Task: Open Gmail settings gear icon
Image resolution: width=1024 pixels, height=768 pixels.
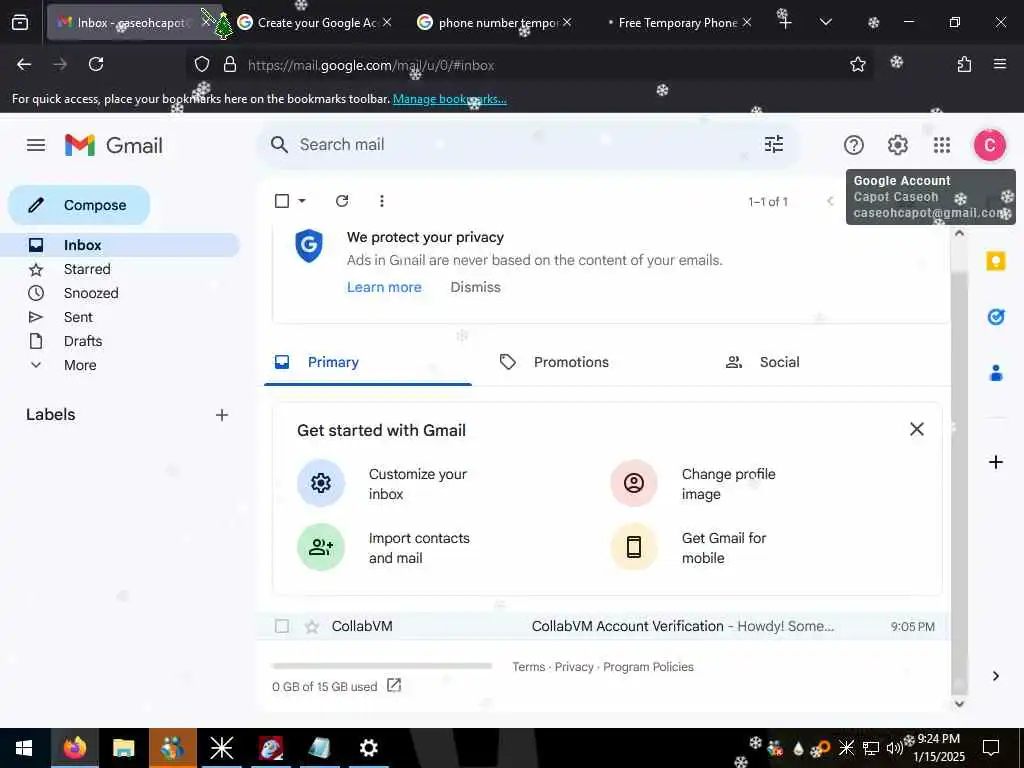Action: tap(897, 145)
